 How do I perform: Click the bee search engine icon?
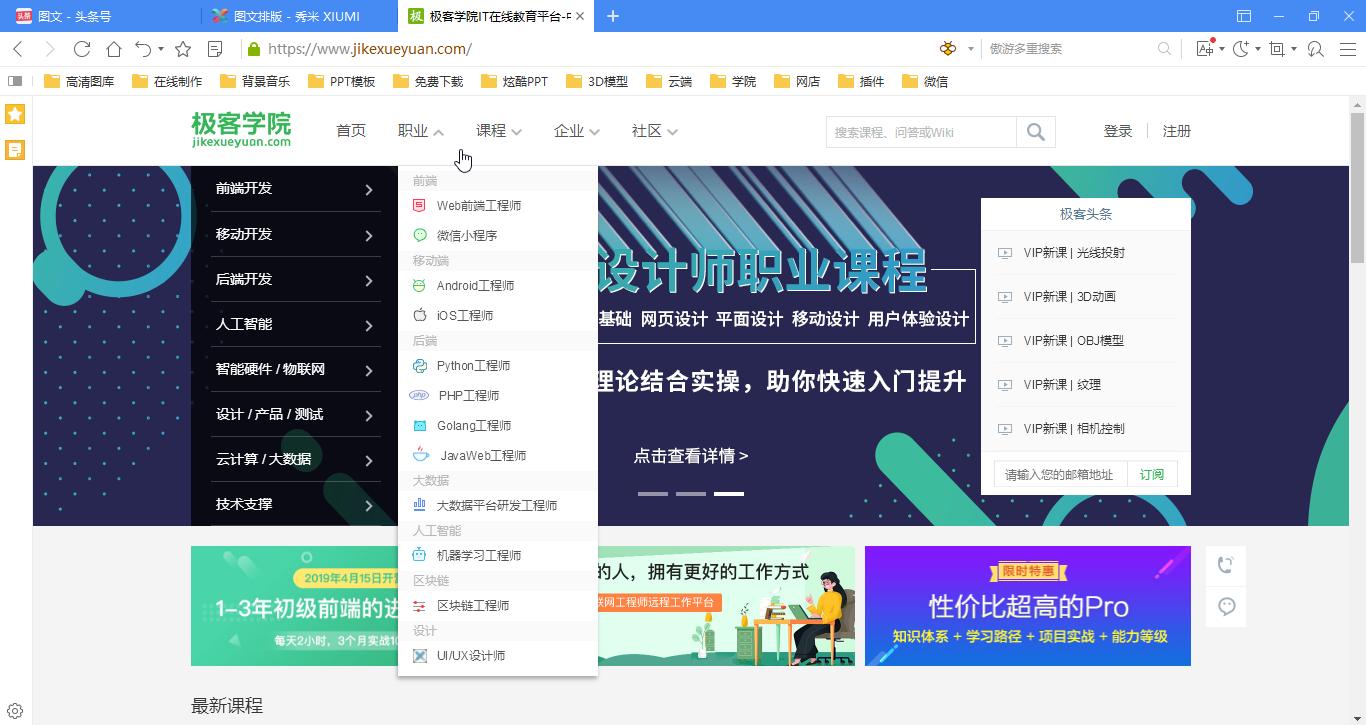point(947,48)
